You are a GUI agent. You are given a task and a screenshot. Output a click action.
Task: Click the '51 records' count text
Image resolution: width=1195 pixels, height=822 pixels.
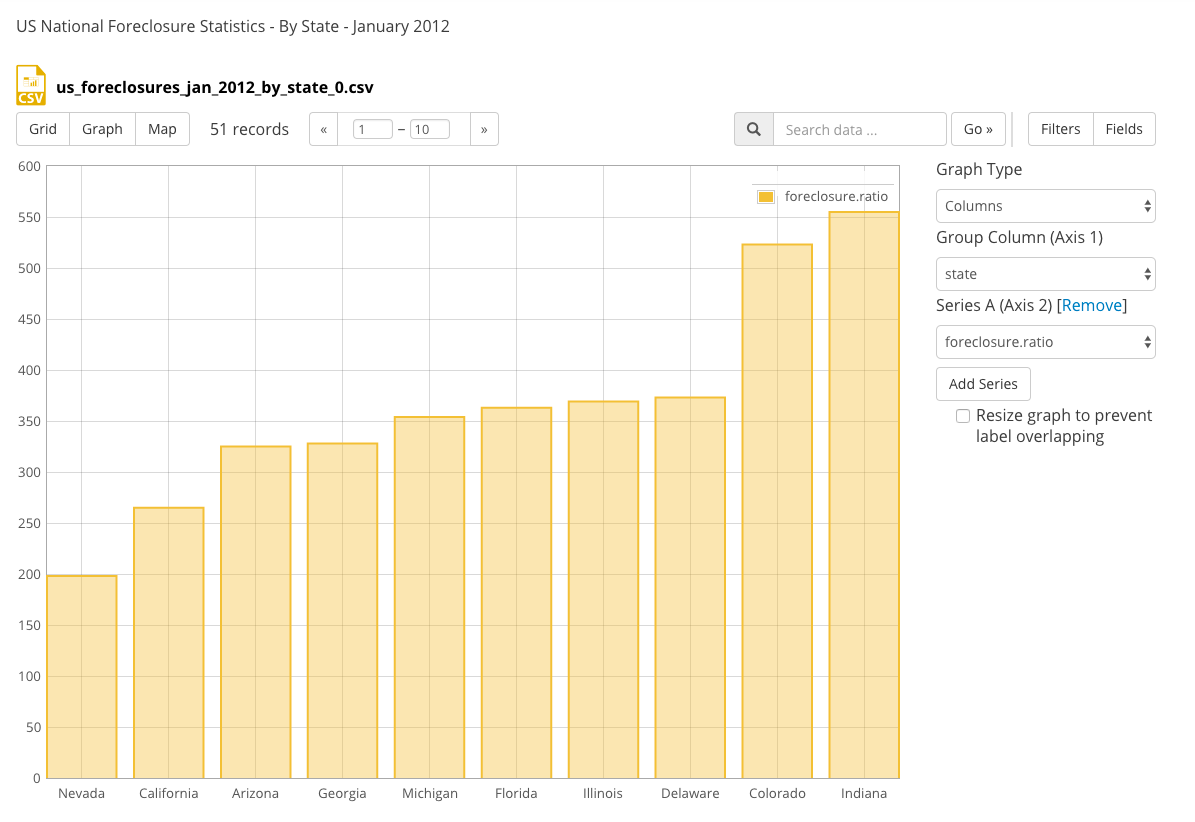coord(249,130)
